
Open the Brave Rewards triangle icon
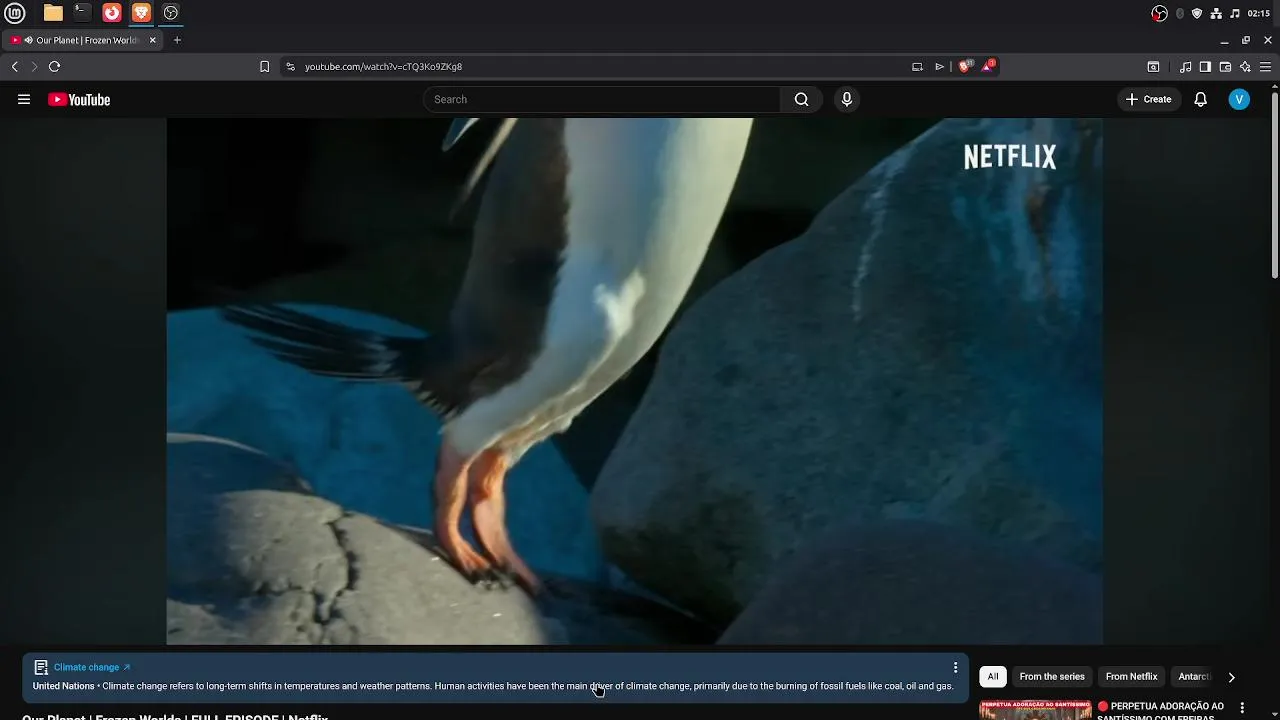[988, 66]
